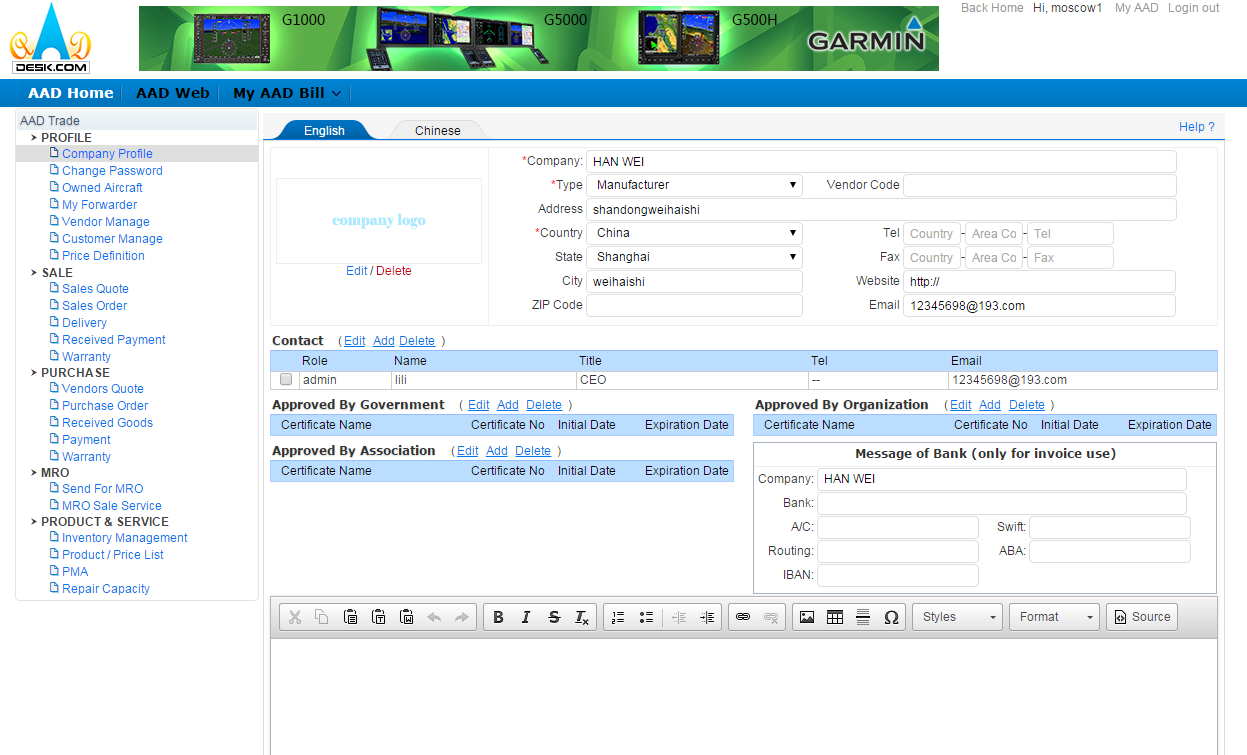Click the Vendor Code input field
The image size is (1247, 755).
pyautogui.click(x=1040, y=185)
